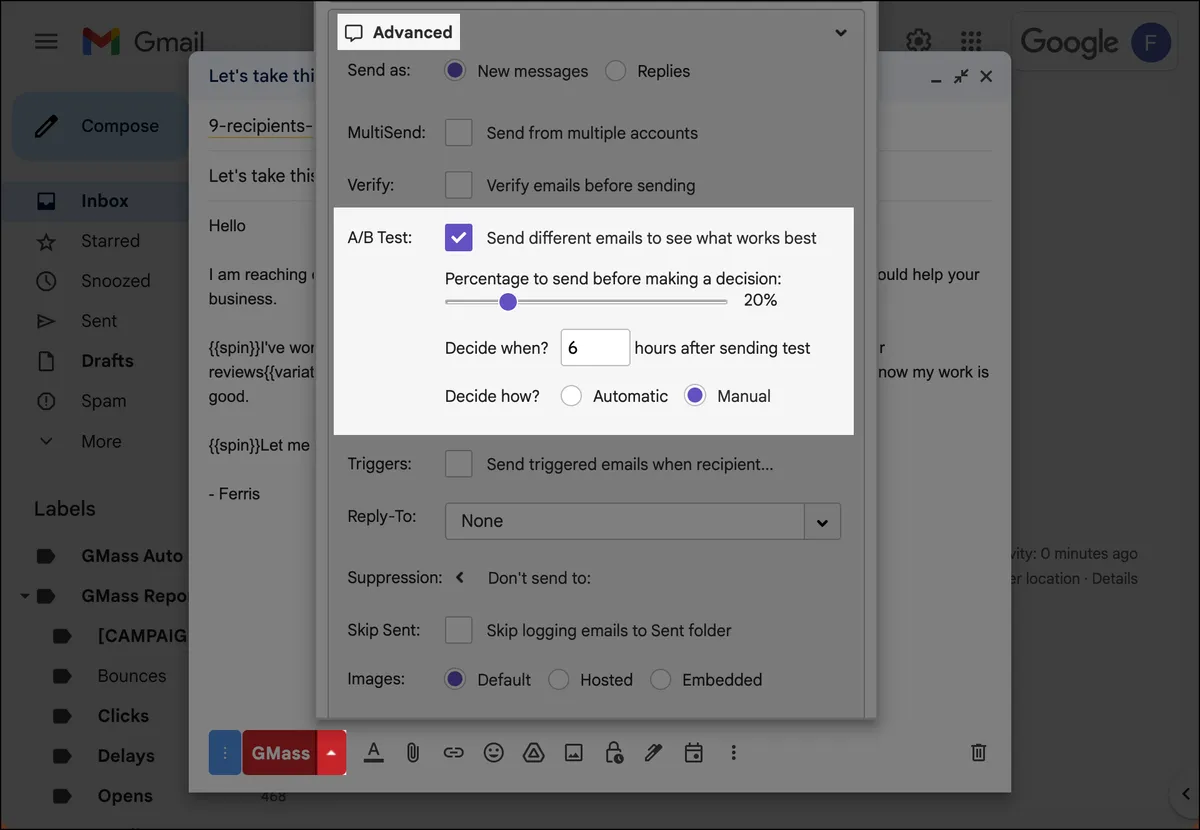The height and width of the screenshot is (830, 1200).
Task: Open the Opens label
Action: 125,796
